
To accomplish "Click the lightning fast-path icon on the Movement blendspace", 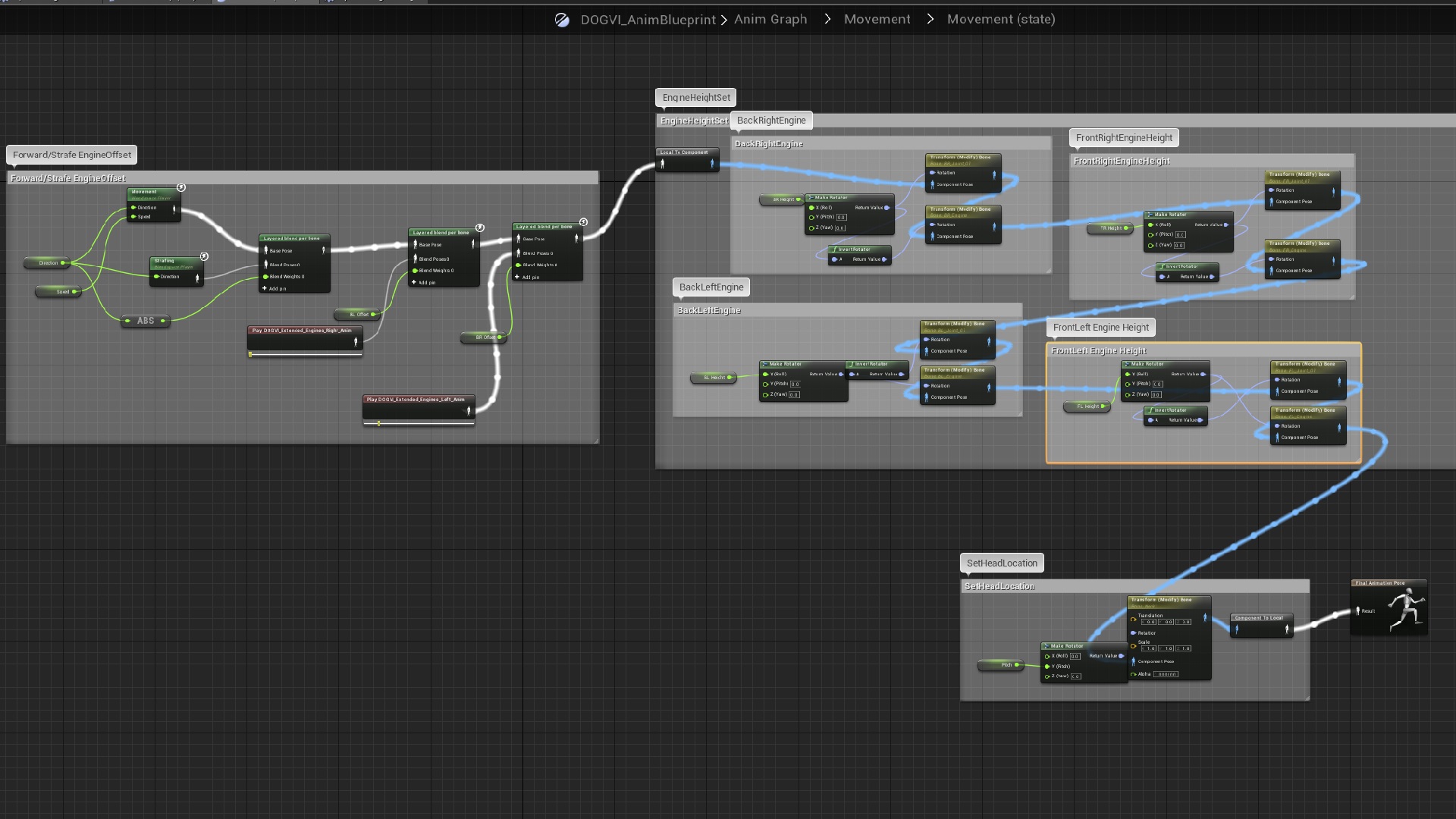I will coord(181,187).
